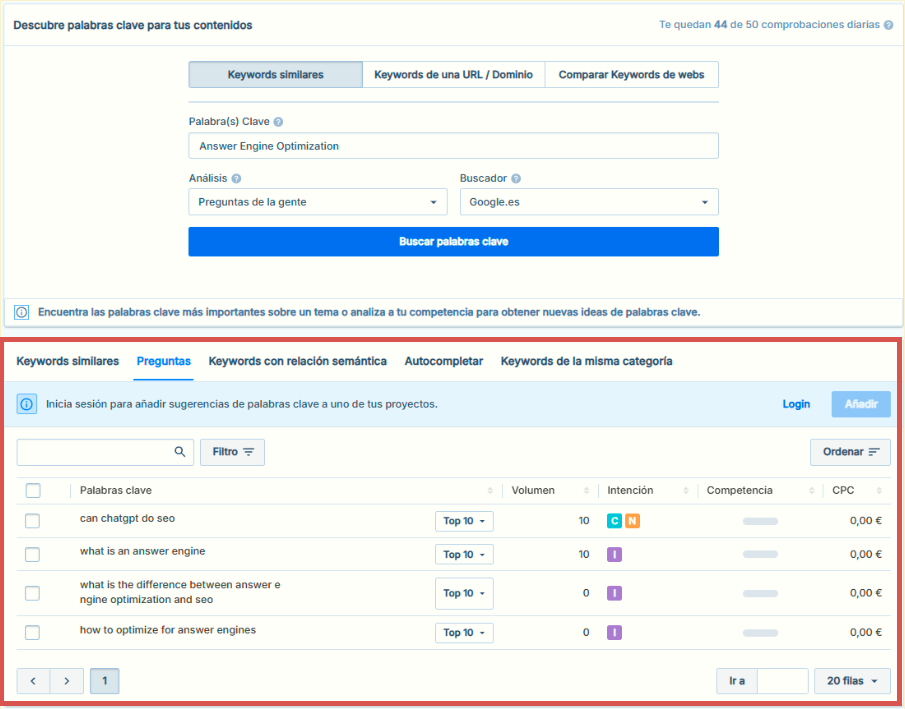Open Top 10 dropdown for difference between AEO row
The image size is (905, 709).
(x=464, y=593)
